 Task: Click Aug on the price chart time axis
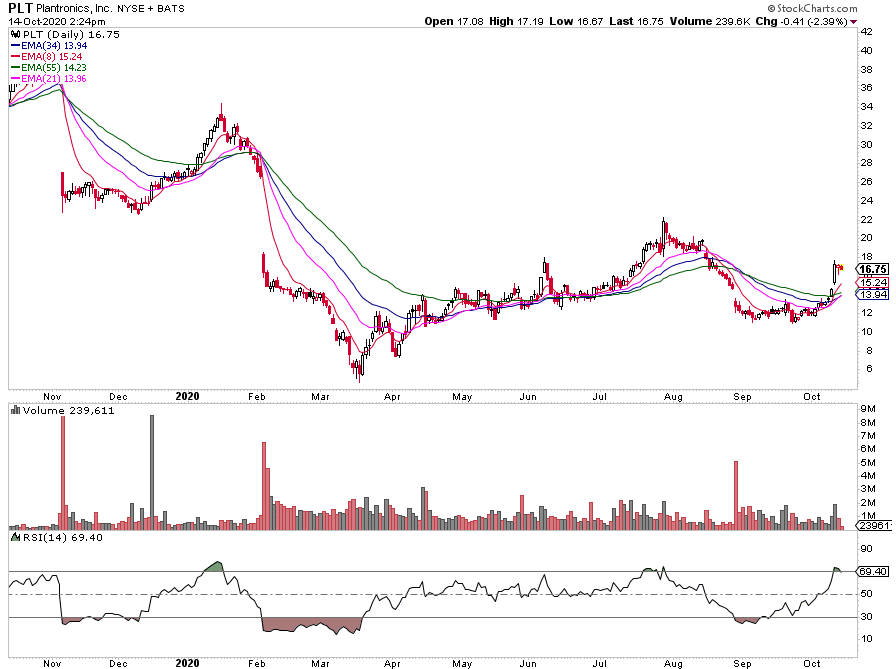tap(673, 396)
